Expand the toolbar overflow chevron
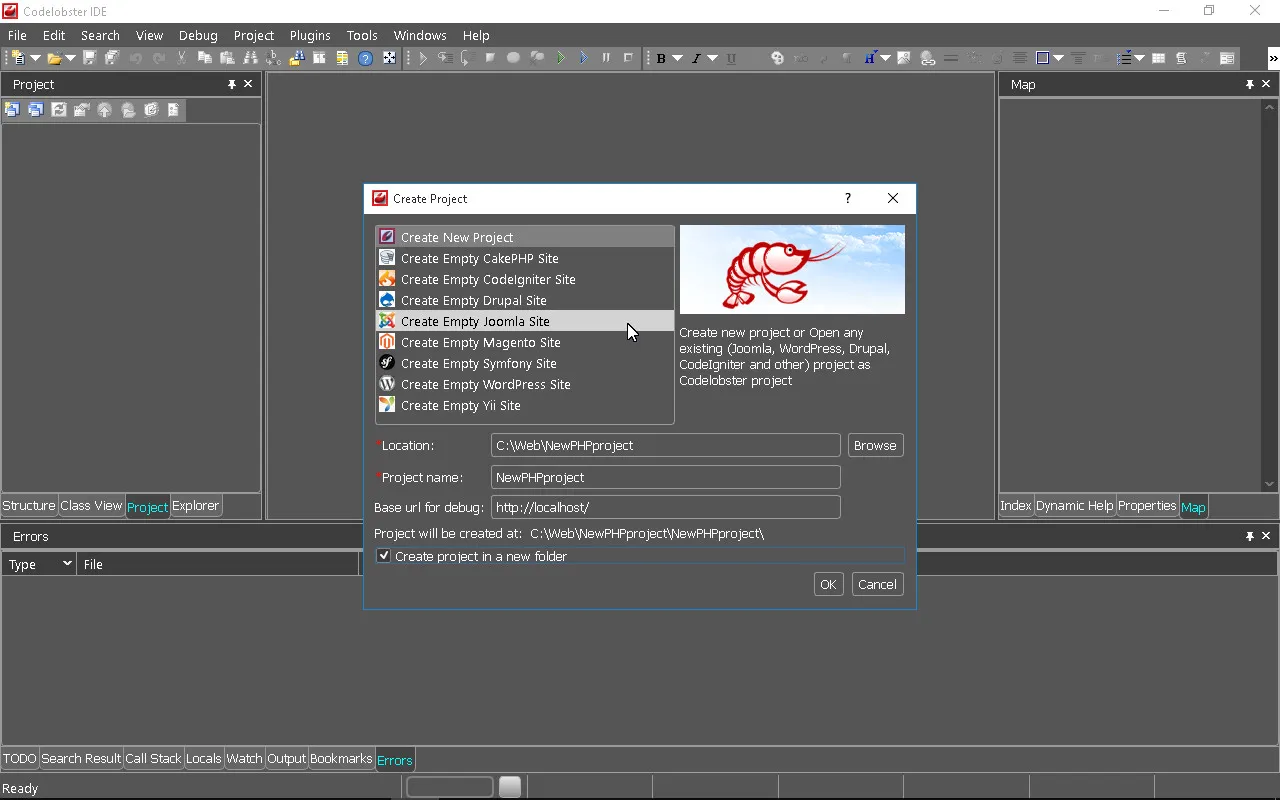 (1272, 58)
